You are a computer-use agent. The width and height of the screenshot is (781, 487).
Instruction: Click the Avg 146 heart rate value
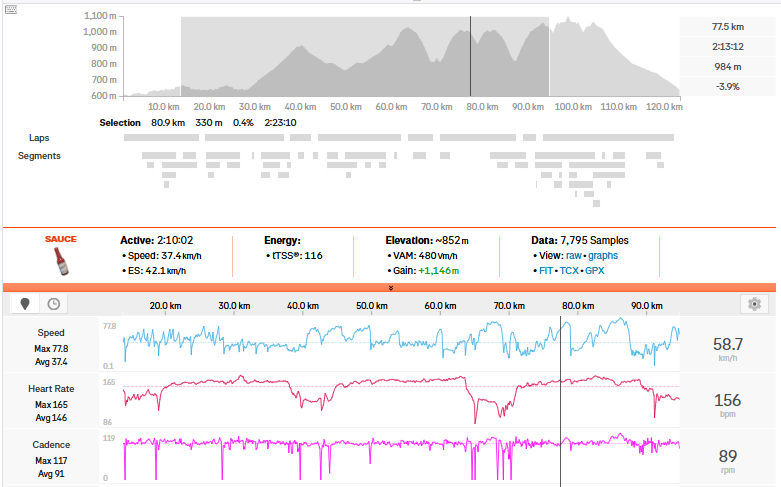pyautogui.click(x=51, y=418)
